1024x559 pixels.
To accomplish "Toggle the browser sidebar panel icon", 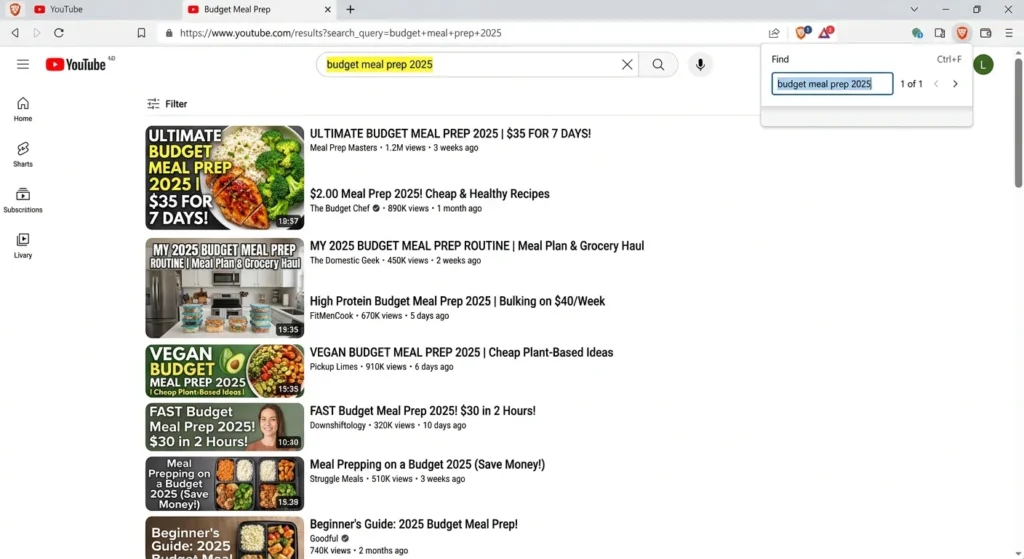I will [x=940, y=33].
